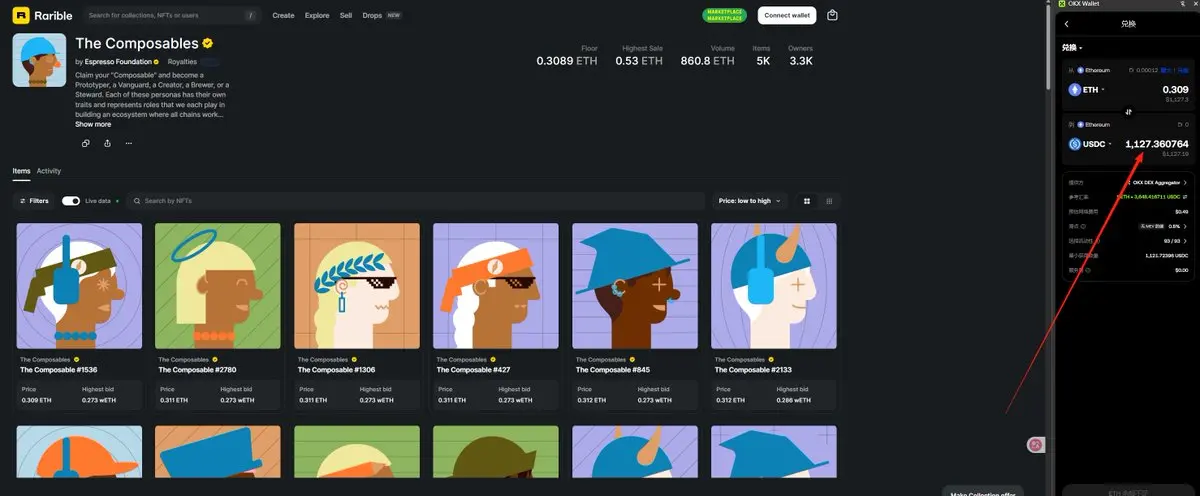Viewport: 1200px width, 496px height.
Task: Click the Search by NFTs field
Action: 417,201
